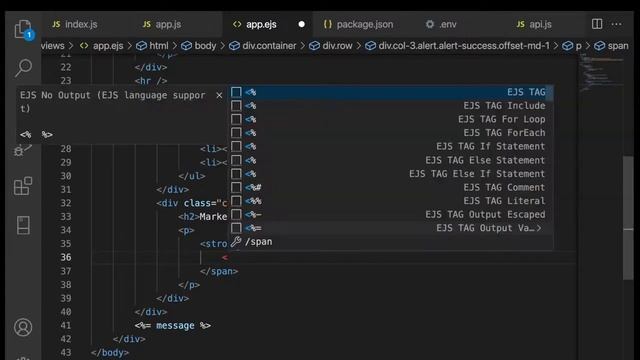The width and height of the screenshot is (640, 360).
Task: Choose EJS TAG Else If Statement suggestion
Action: point(391,173)
